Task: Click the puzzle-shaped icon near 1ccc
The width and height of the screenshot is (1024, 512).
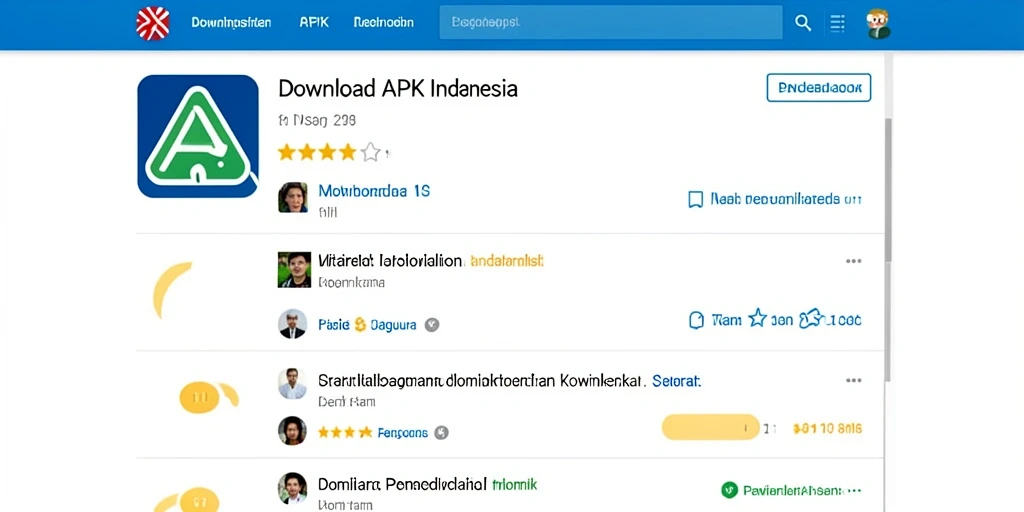Action: coord(810,318)
